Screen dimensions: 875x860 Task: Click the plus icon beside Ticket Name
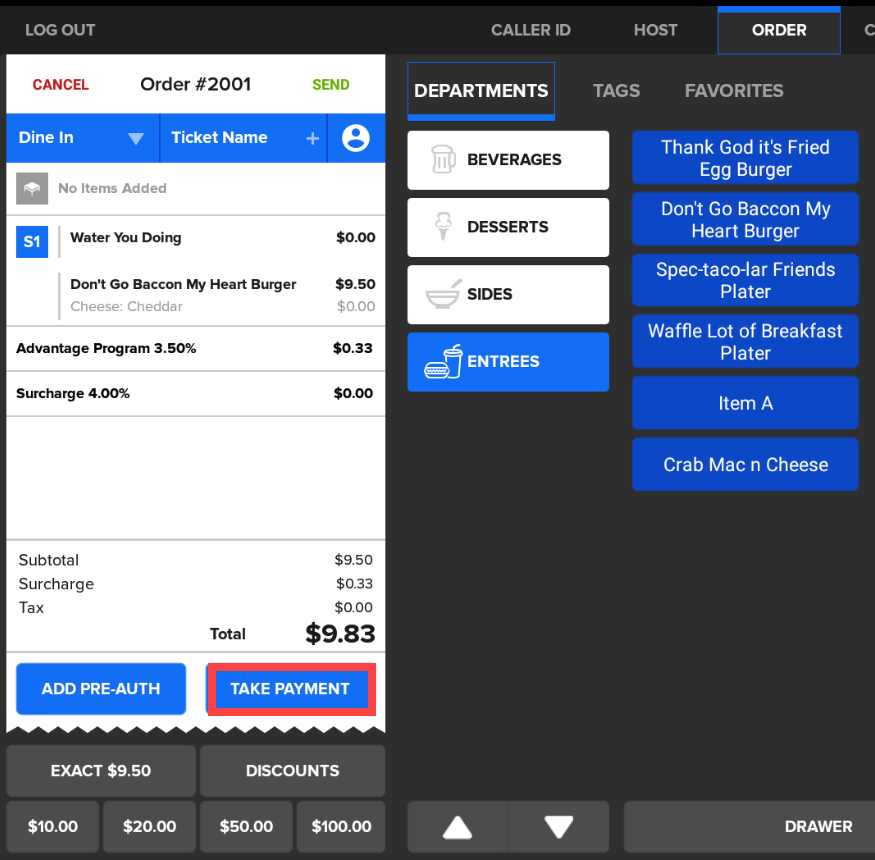(x=312, y=138)
